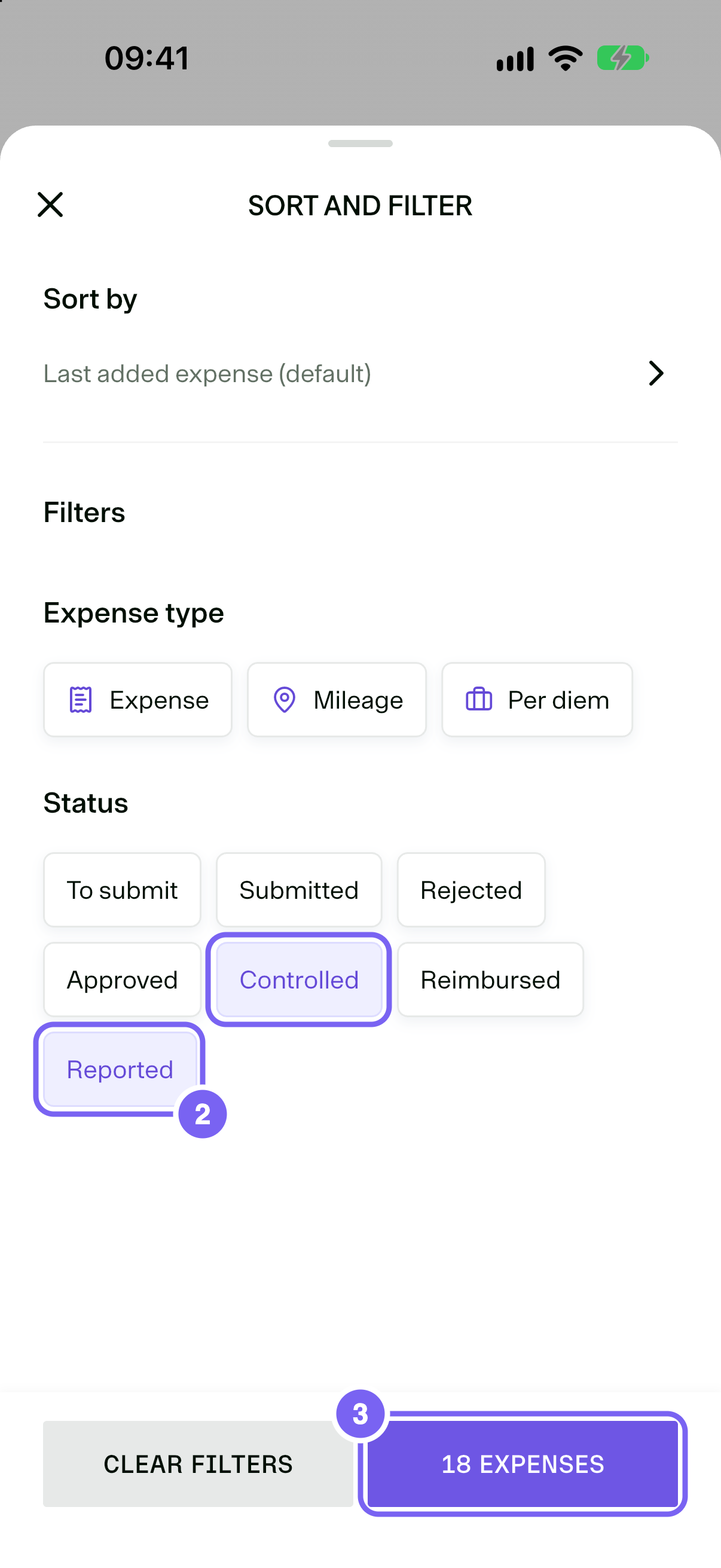Select the Rejected status filter
This screenshot has width=721, height=1568.
tap(471, 890)
